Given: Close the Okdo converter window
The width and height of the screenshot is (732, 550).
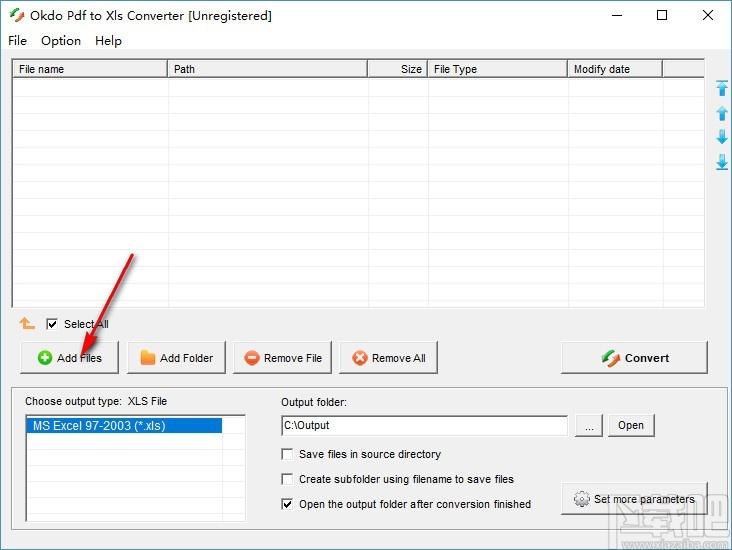Looking at the screenshot, I should point(708,15).
